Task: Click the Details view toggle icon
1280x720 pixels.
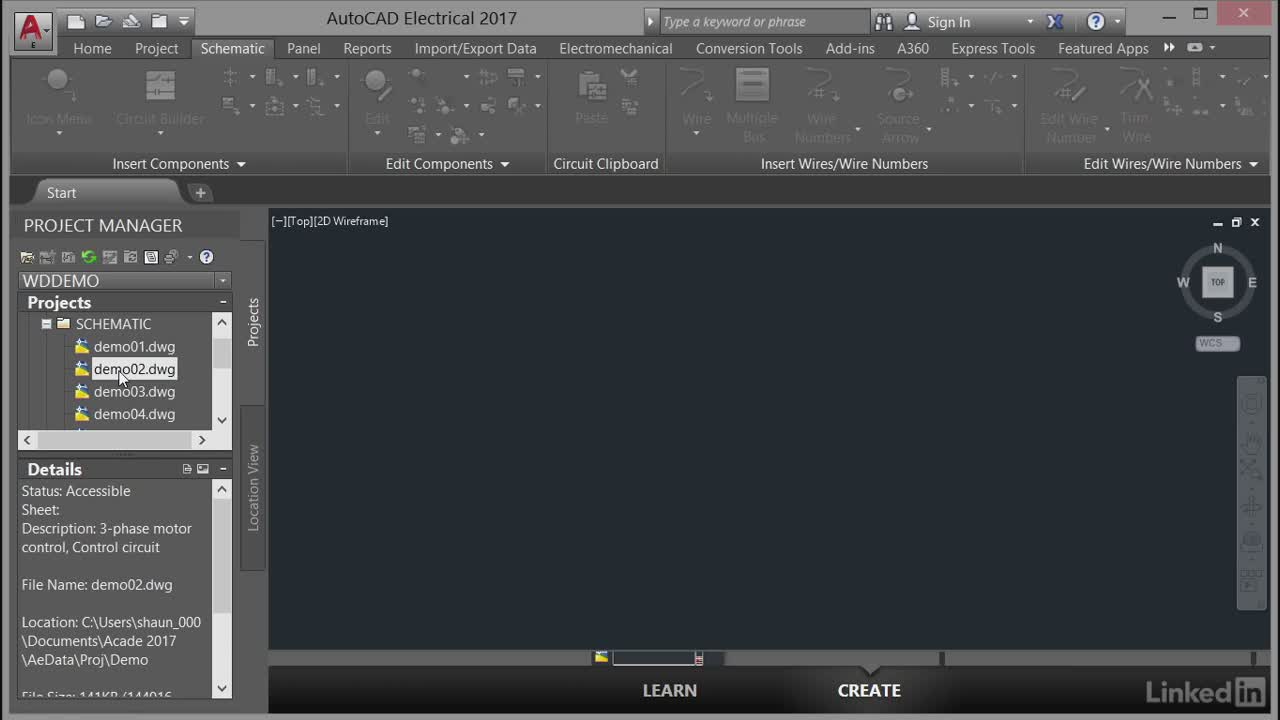Action: (187, 469)
